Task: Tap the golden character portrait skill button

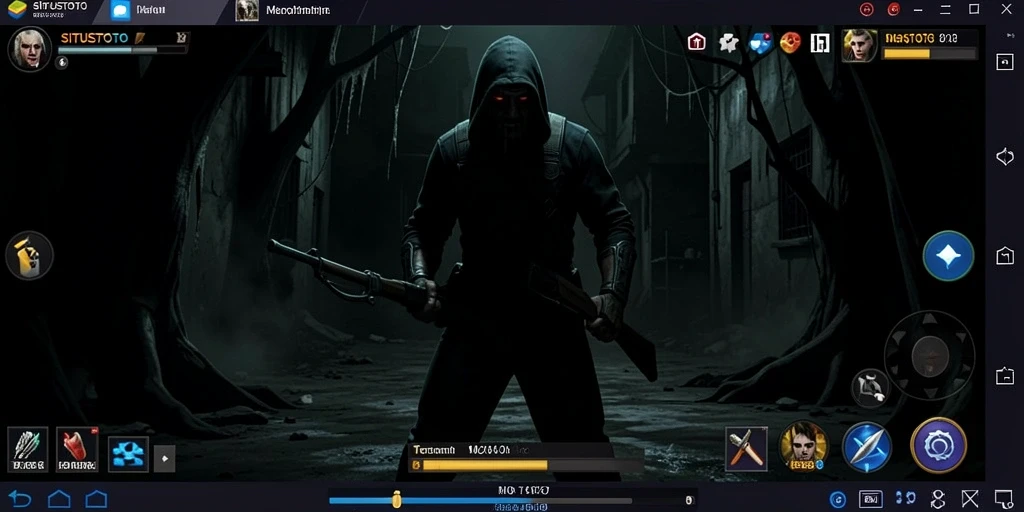Action: pos(804,447)
